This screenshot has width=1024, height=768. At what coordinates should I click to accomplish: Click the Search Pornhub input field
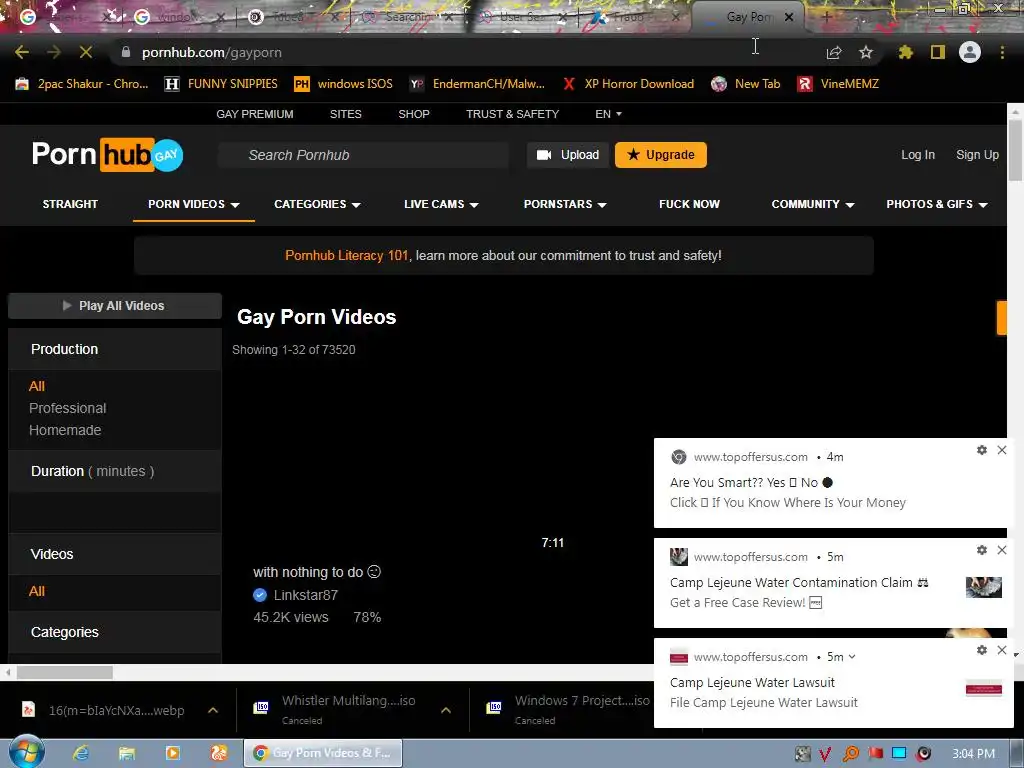point(364,155)
